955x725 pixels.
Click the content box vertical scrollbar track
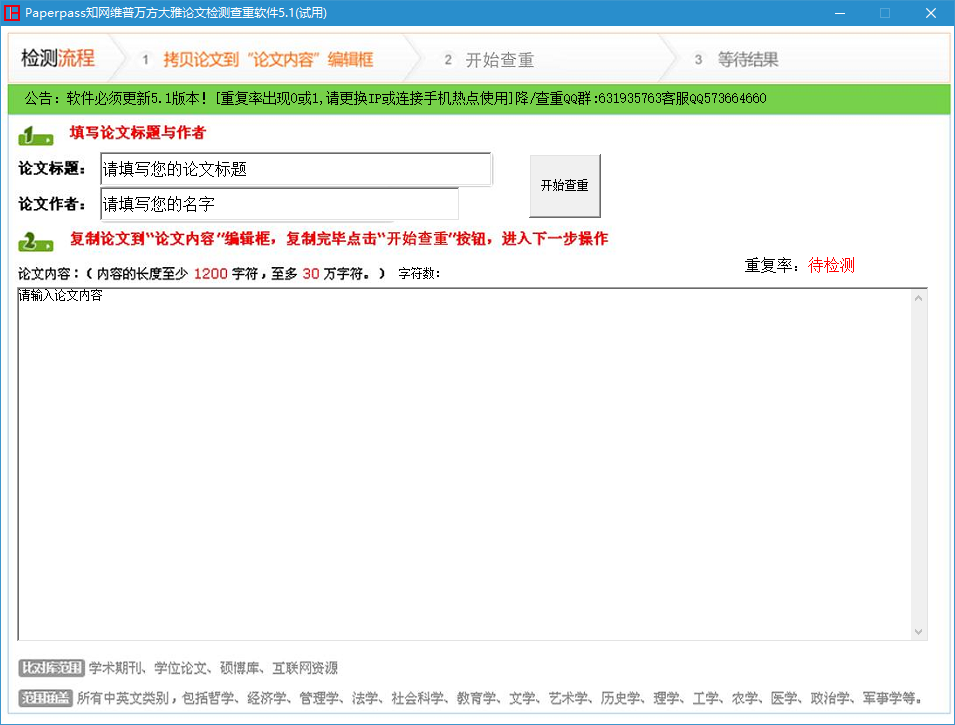point(918,464)
